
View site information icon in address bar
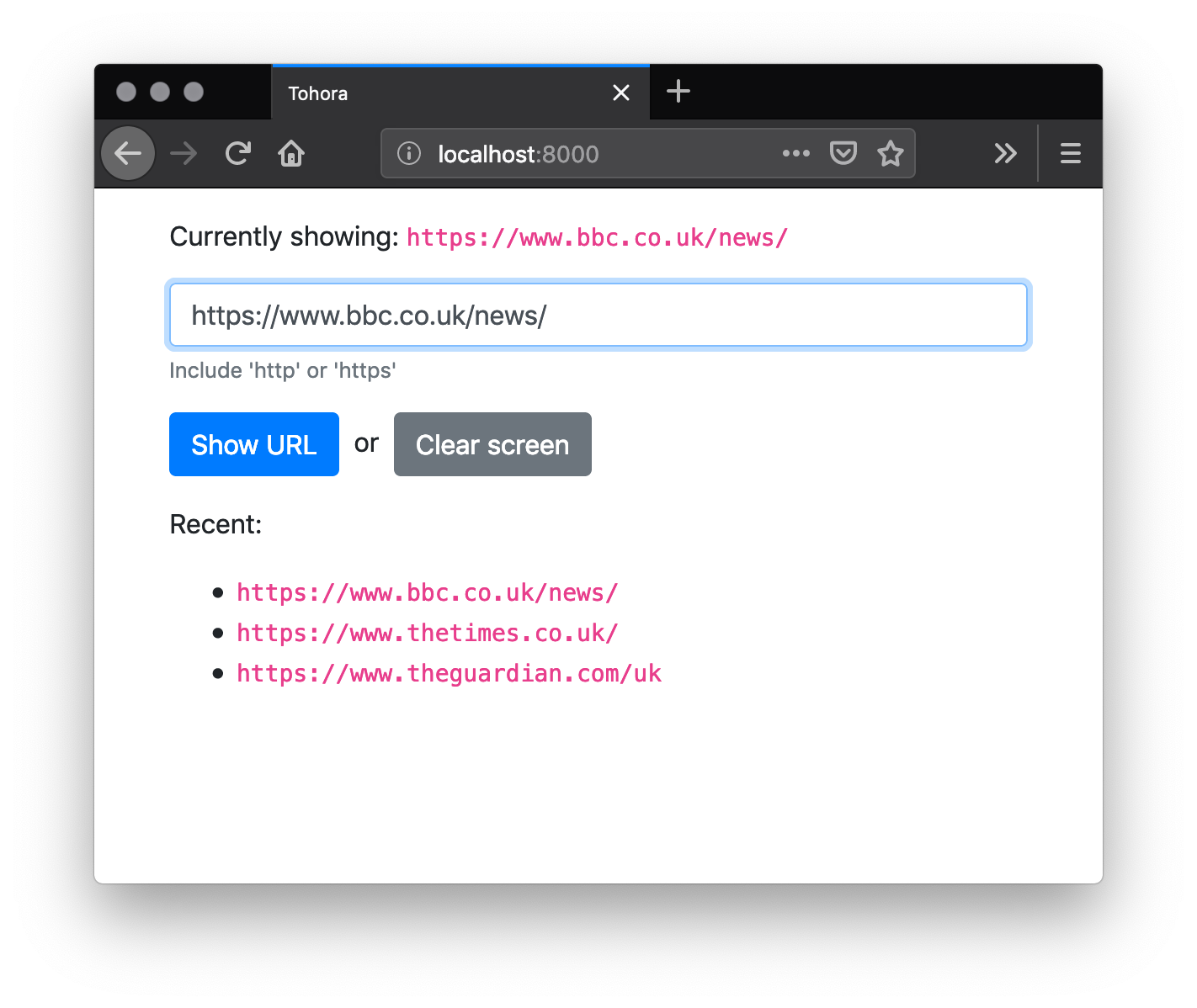click(409, 153)
